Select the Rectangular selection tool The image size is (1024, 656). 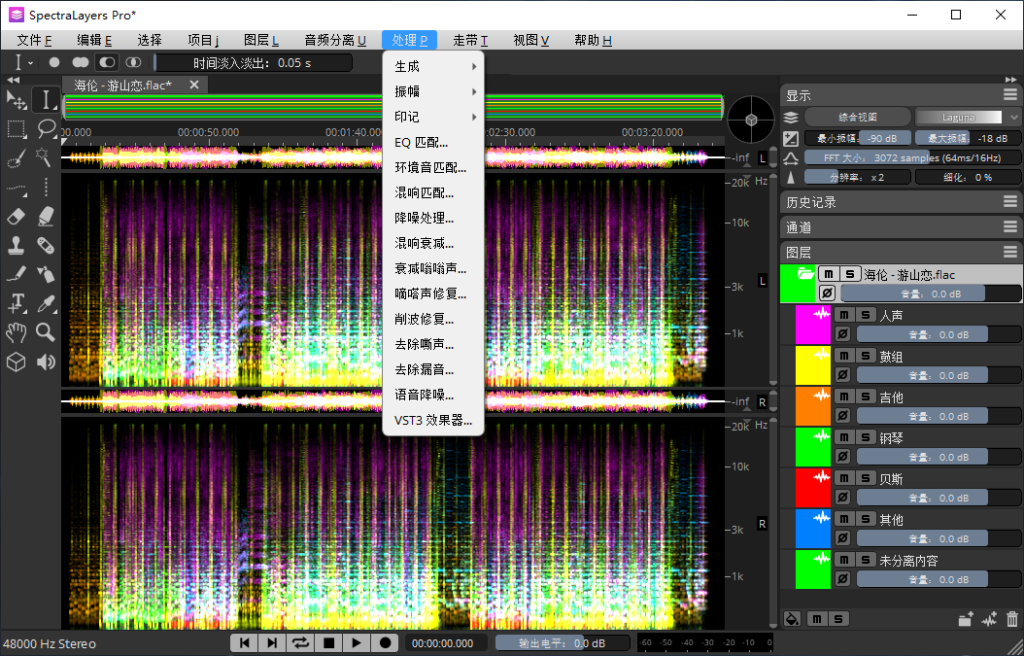[x=16, y=129]
